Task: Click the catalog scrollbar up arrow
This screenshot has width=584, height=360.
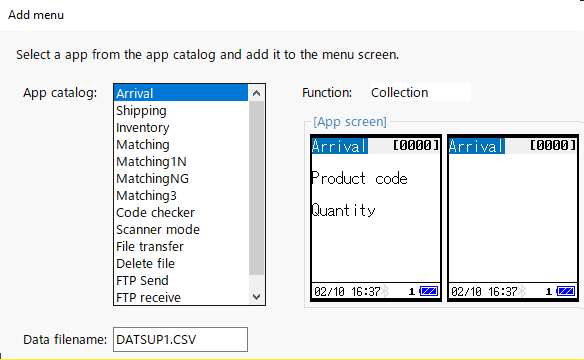Action: [x=256, y=93]
